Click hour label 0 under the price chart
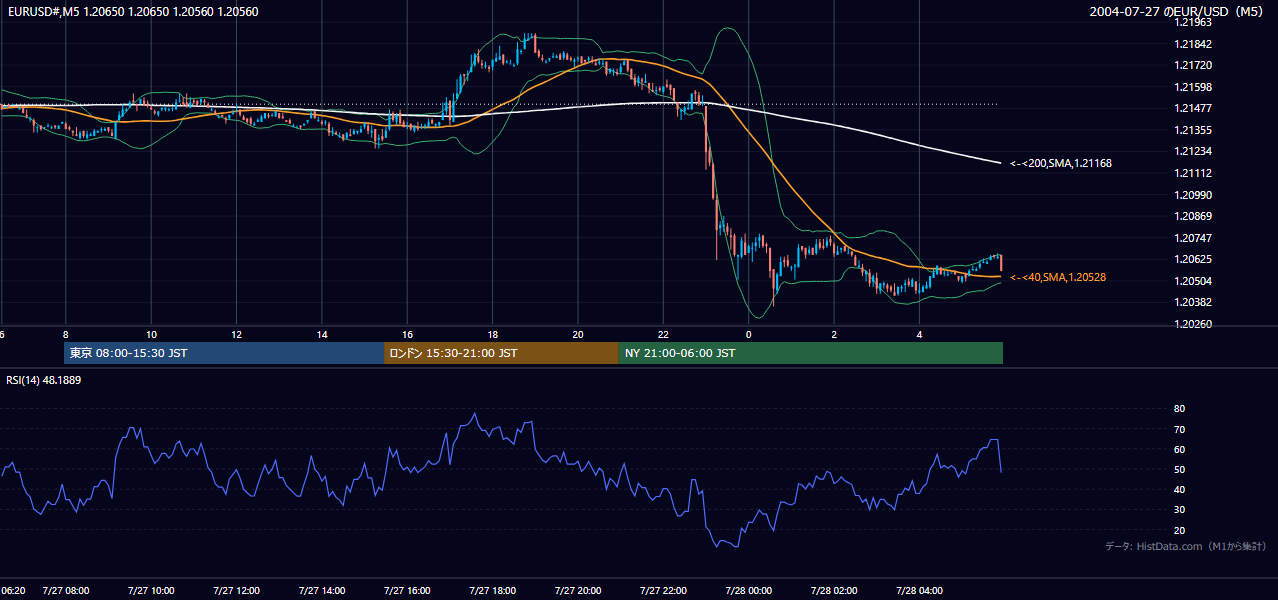Viewport: 1278px width, 600px height. pyautogui.click(x=748, y=334)
